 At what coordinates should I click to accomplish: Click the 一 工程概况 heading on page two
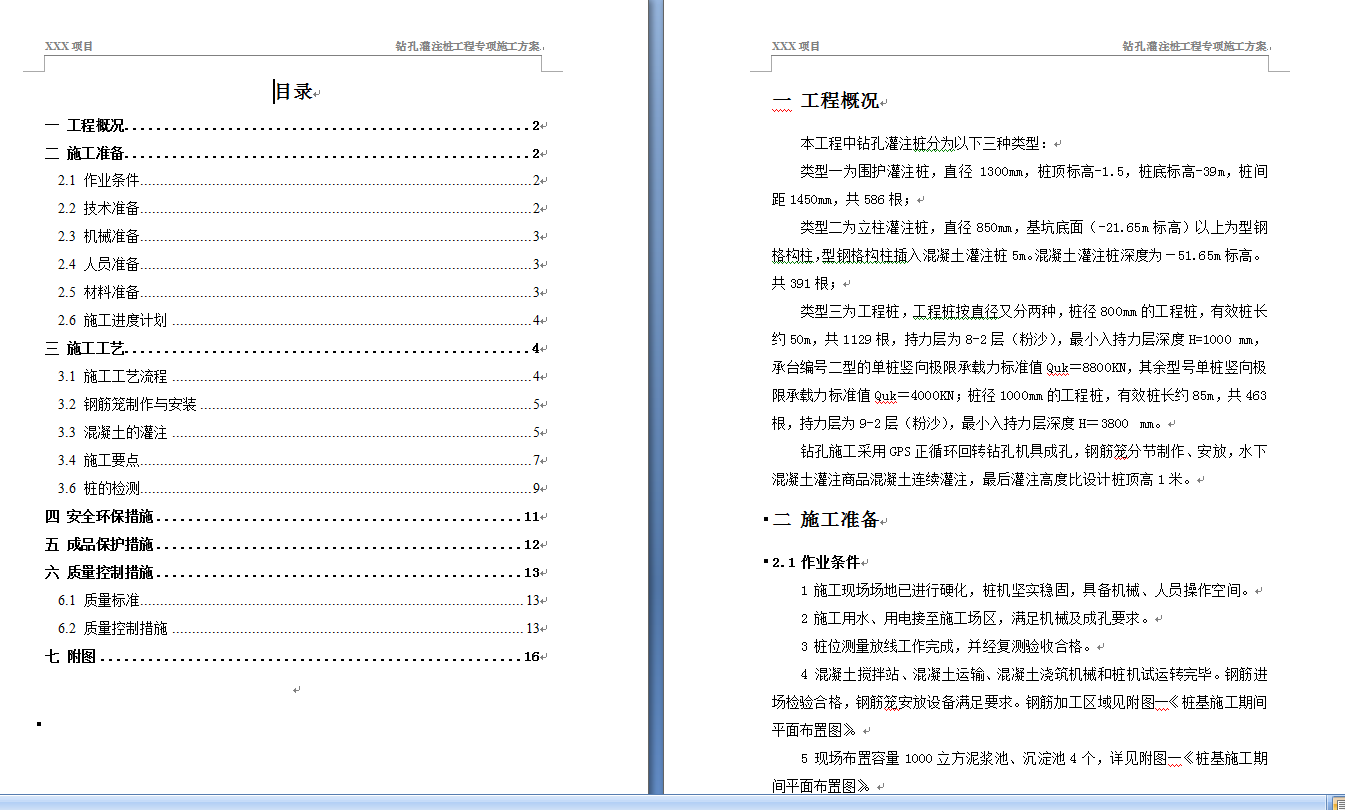[839, 101]
